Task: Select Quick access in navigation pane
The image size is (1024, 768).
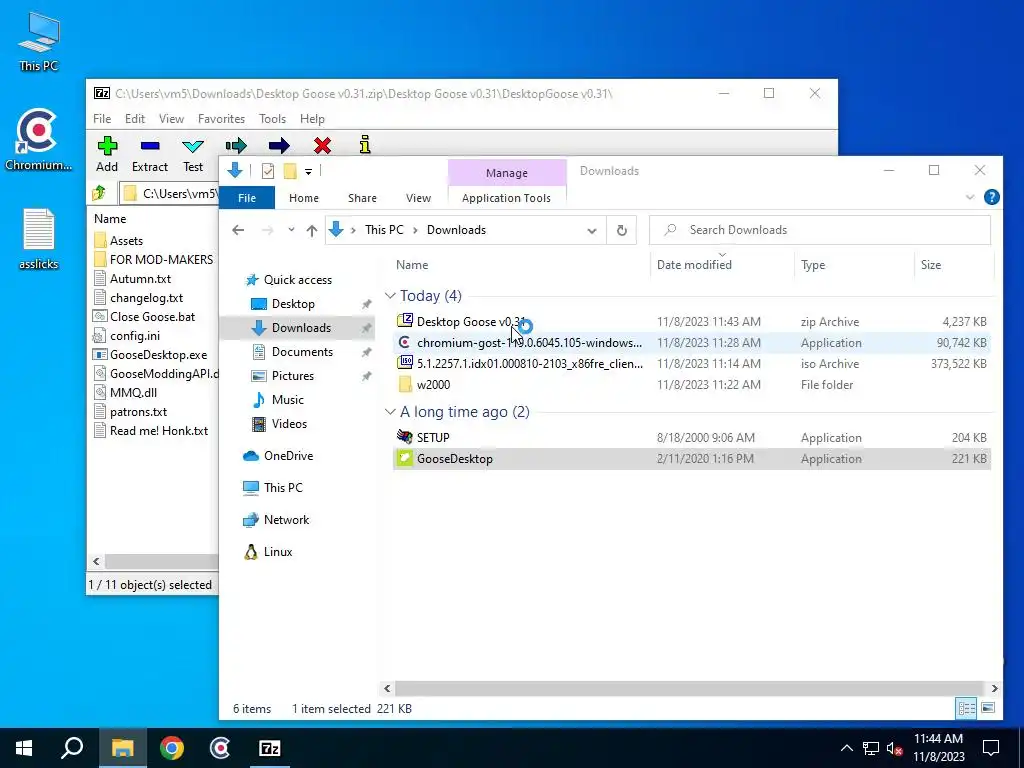Action: click(288, 280)
